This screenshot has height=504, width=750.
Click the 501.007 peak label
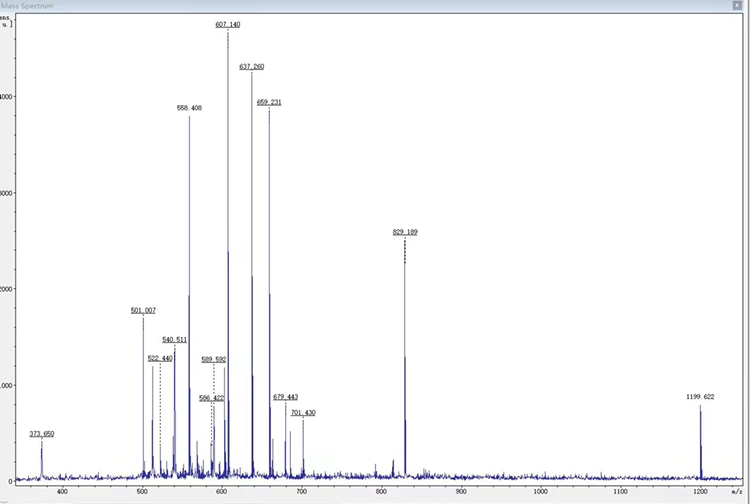click(x=143, y=310)
